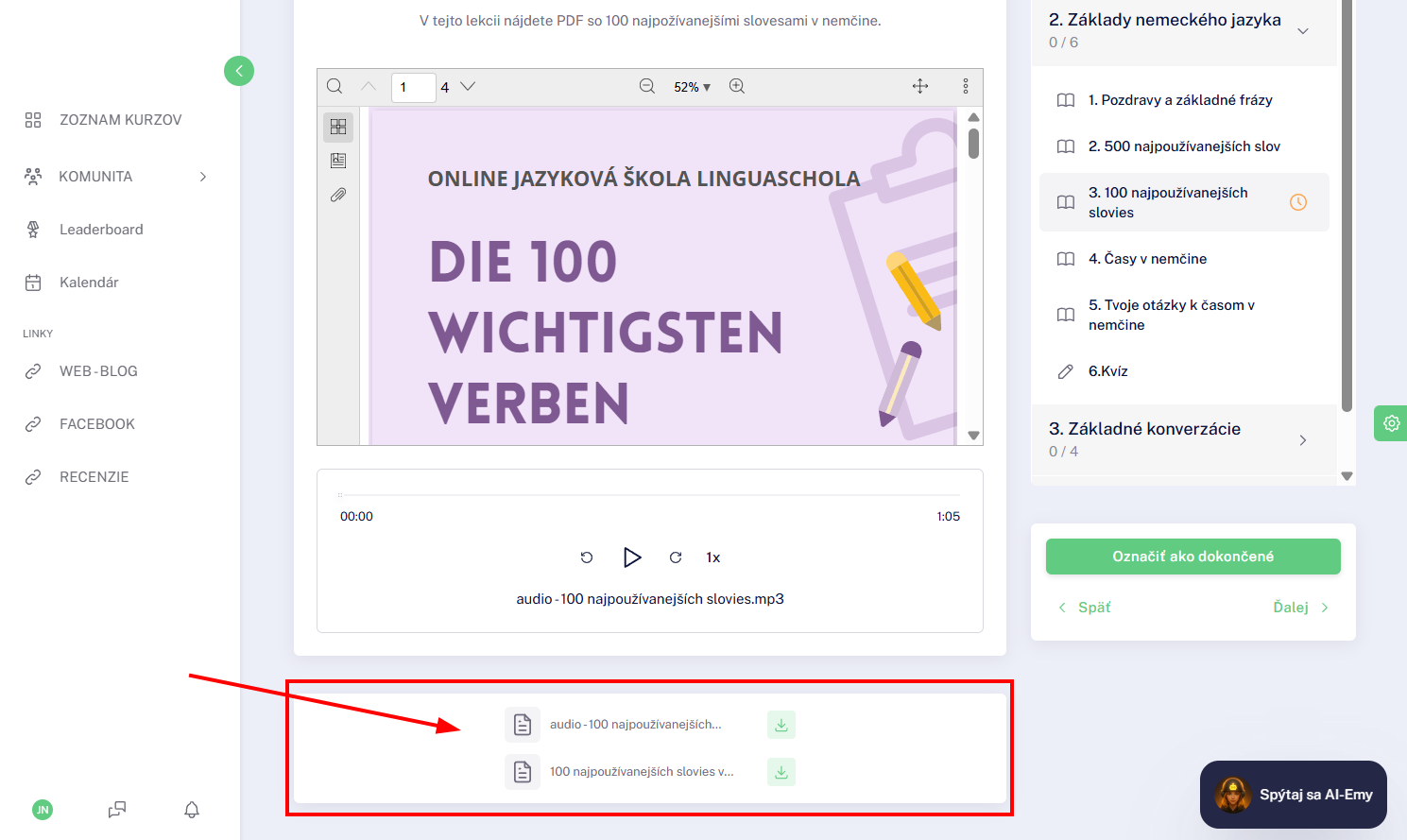Download the 100 najpoužívanejších slovies file
The height and width of the screenshot is (840, 1407).
point(781,772)
